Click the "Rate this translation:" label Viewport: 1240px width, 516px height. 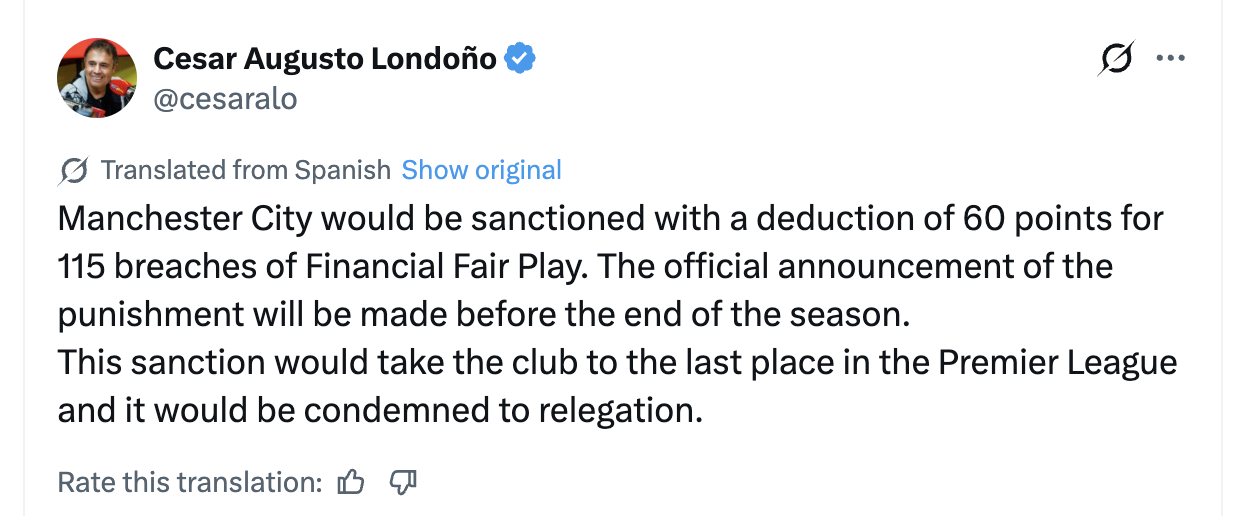[190, 483]
